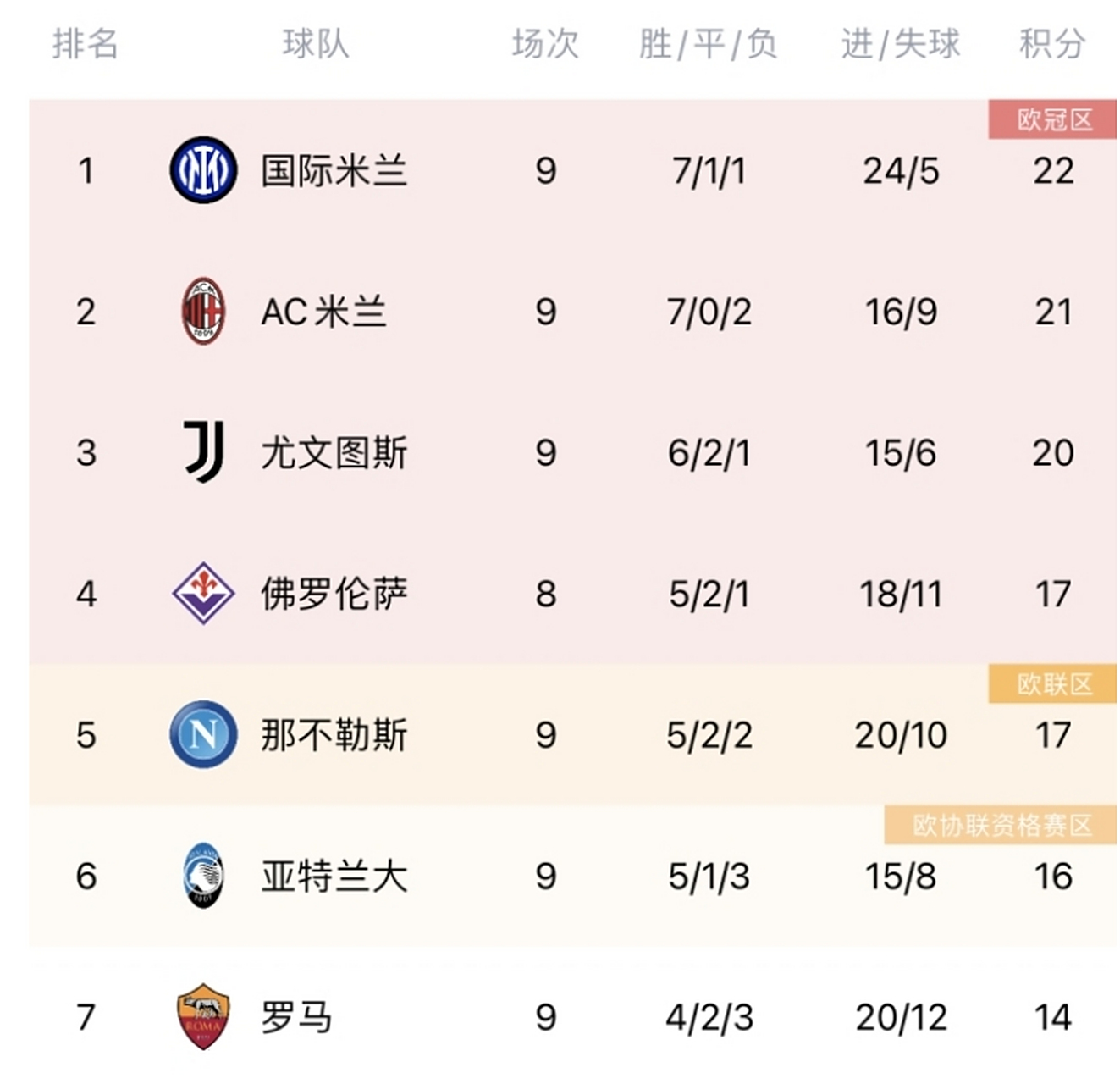Click the AS Roma wolf badge

click(203, 1016)
